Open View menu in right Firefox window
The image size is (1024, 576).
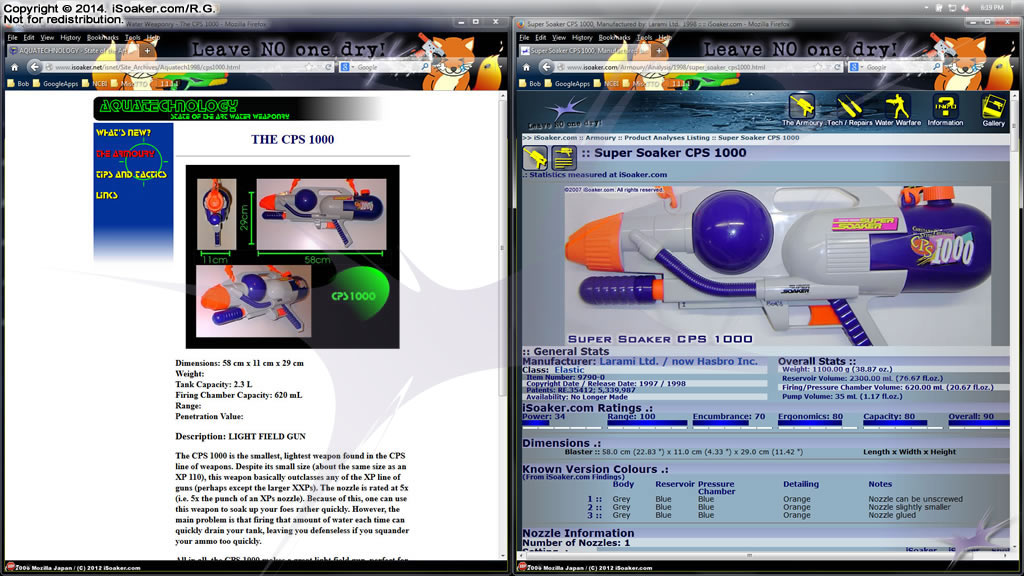coord(559,38)
